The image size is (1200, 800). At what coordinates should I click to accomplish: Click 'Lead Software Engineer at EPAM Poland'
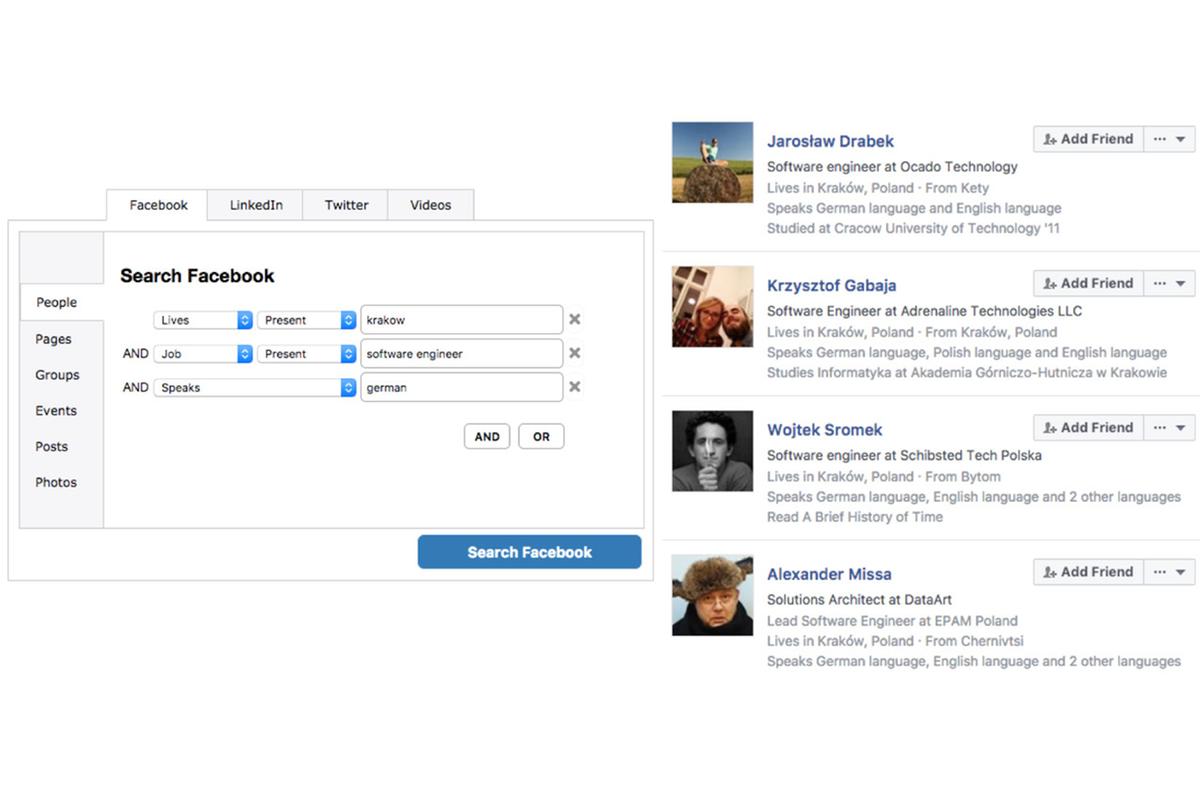tap(892, 621)
